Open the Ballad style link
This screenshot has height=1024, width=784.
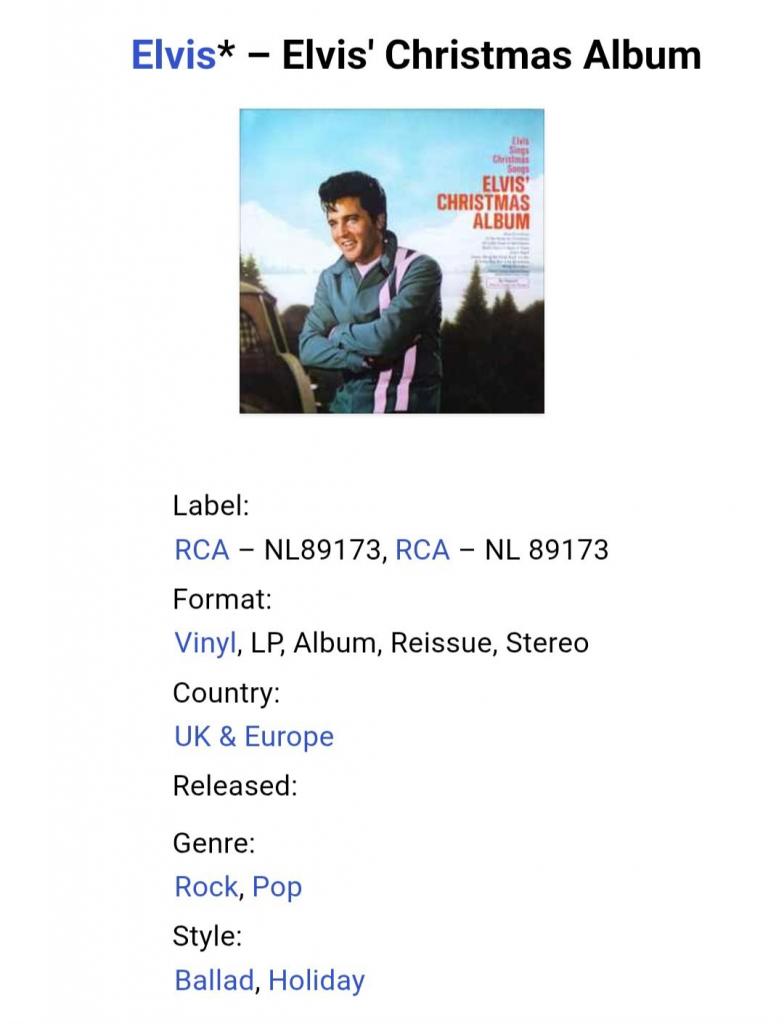pos(214,981)
